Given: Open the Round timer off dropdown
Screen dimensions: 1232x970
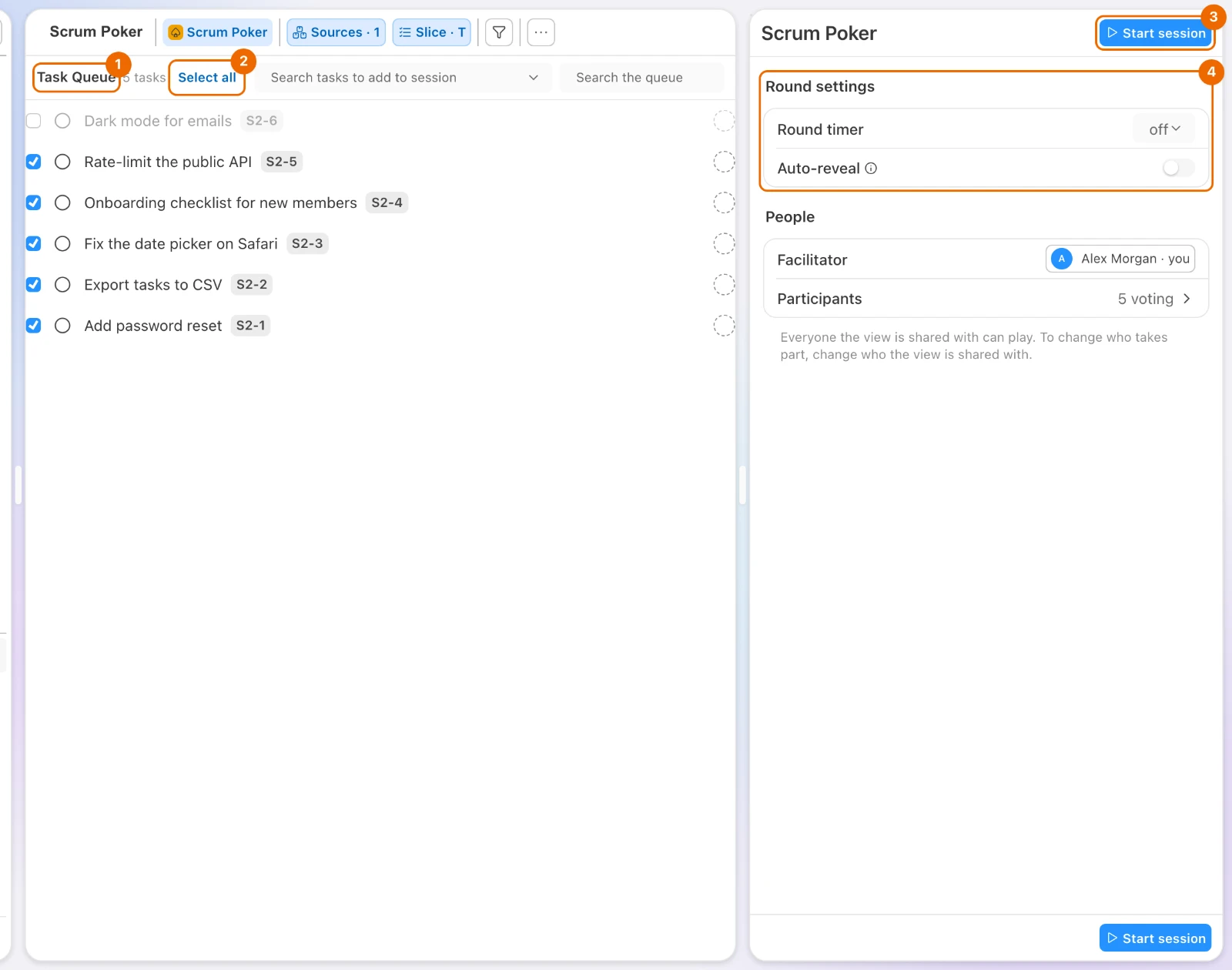Looking at the screenshot, I should click(x=1164, y=129).
